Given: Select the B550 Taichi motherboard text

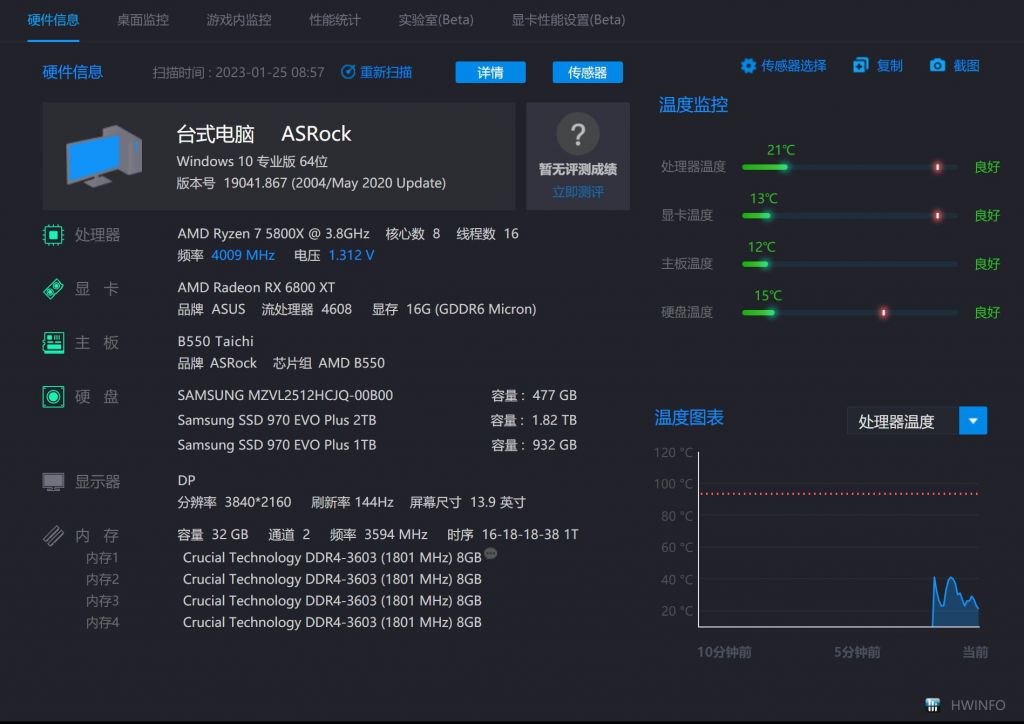Looking at the screenshot, I should (x=216, y=341).
